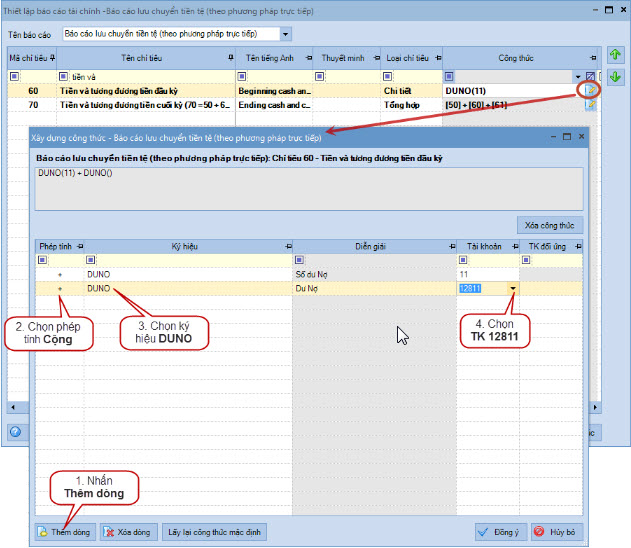Click the 'tiền và' filter text field
631x548 pixels.
[x=151, y=76]
